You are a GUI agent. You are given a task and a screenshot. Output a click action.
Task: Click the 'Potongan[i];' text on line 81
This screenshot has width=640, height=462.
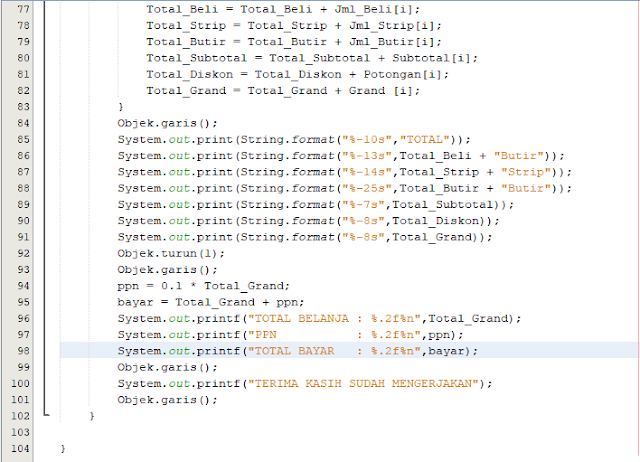tap(406, 75)
